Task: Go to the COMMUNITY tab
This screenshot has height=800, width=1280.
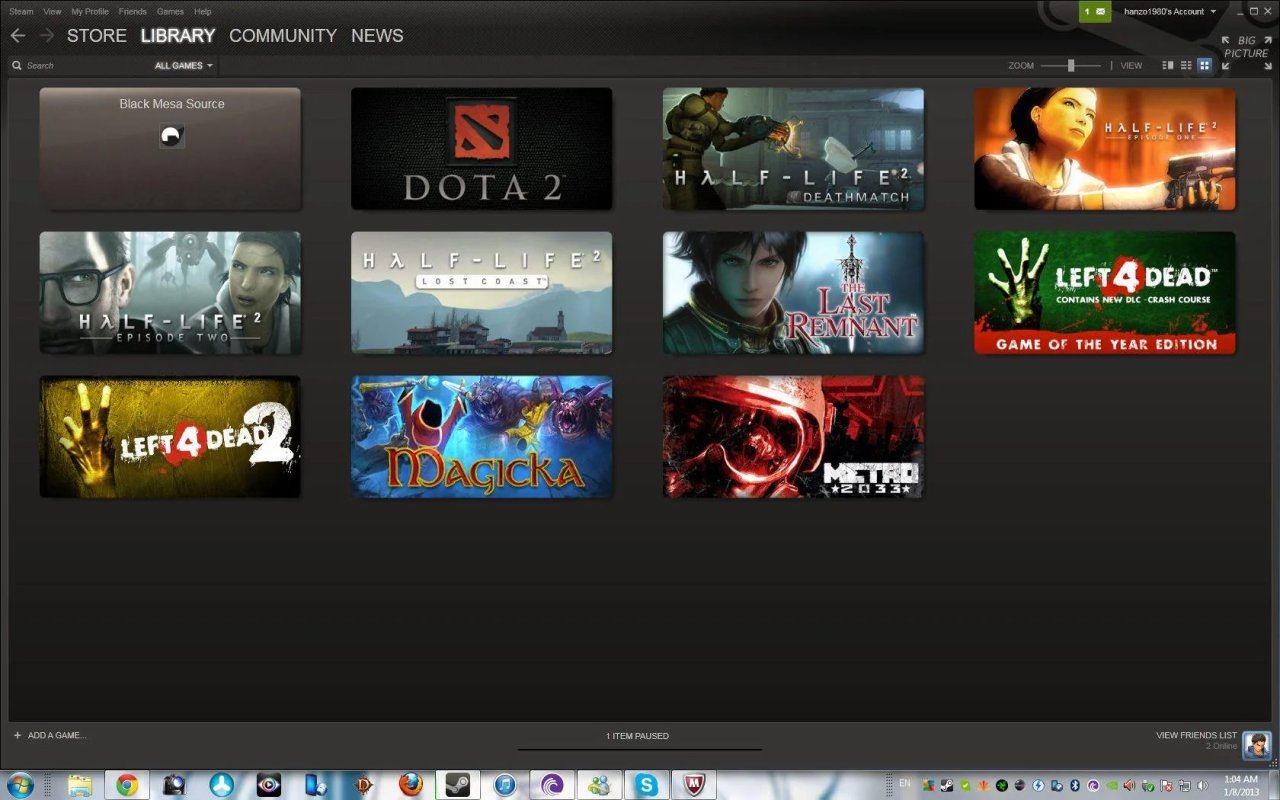Action: pos(283,36)
